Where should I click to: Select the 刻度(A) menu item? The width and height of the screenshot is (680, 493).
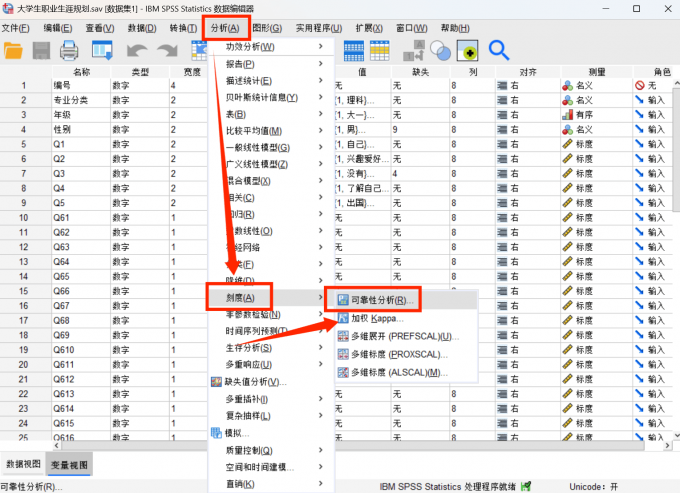[271, 297]
